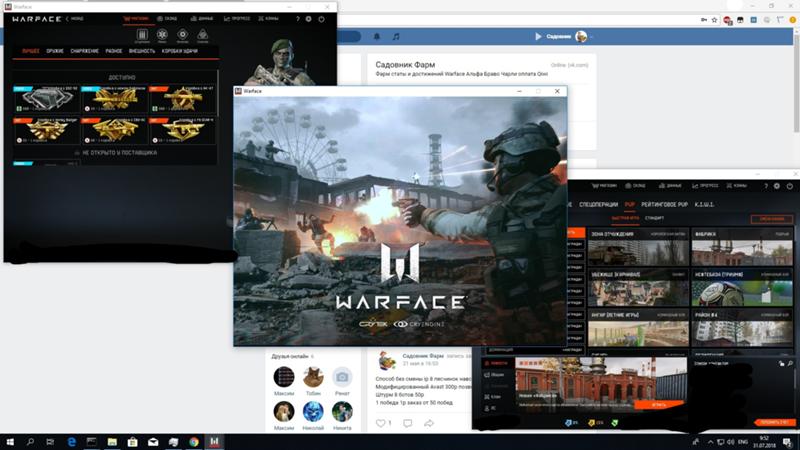Select the Honey Badger box shop item
Viewport: 800px width, 450px height.
[46, 131]
